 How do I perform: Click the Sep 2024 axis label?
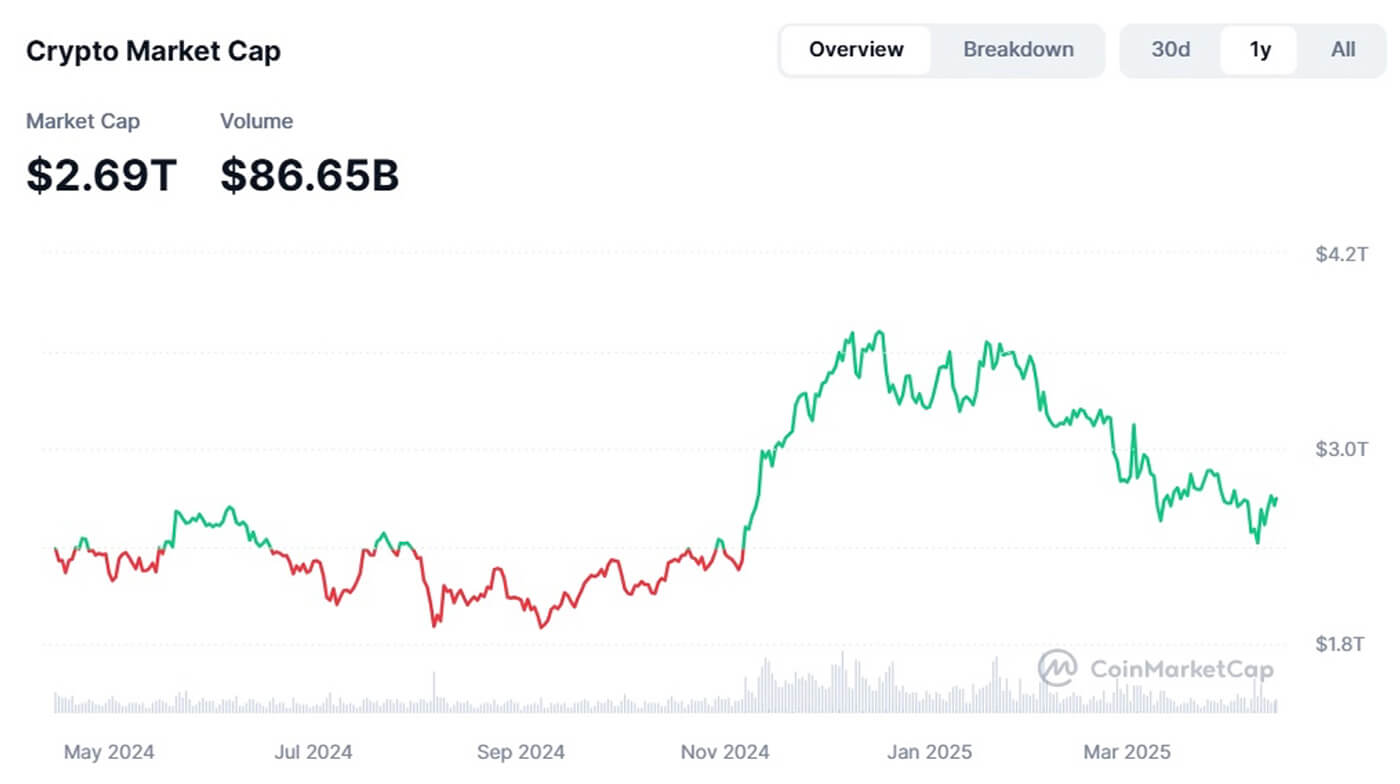[x=520, y=752]
